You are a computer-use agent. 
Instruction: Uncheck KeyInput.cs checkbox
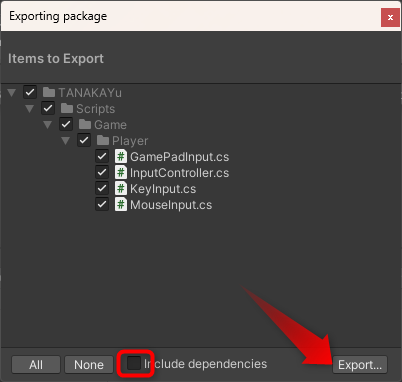(102, 188)
